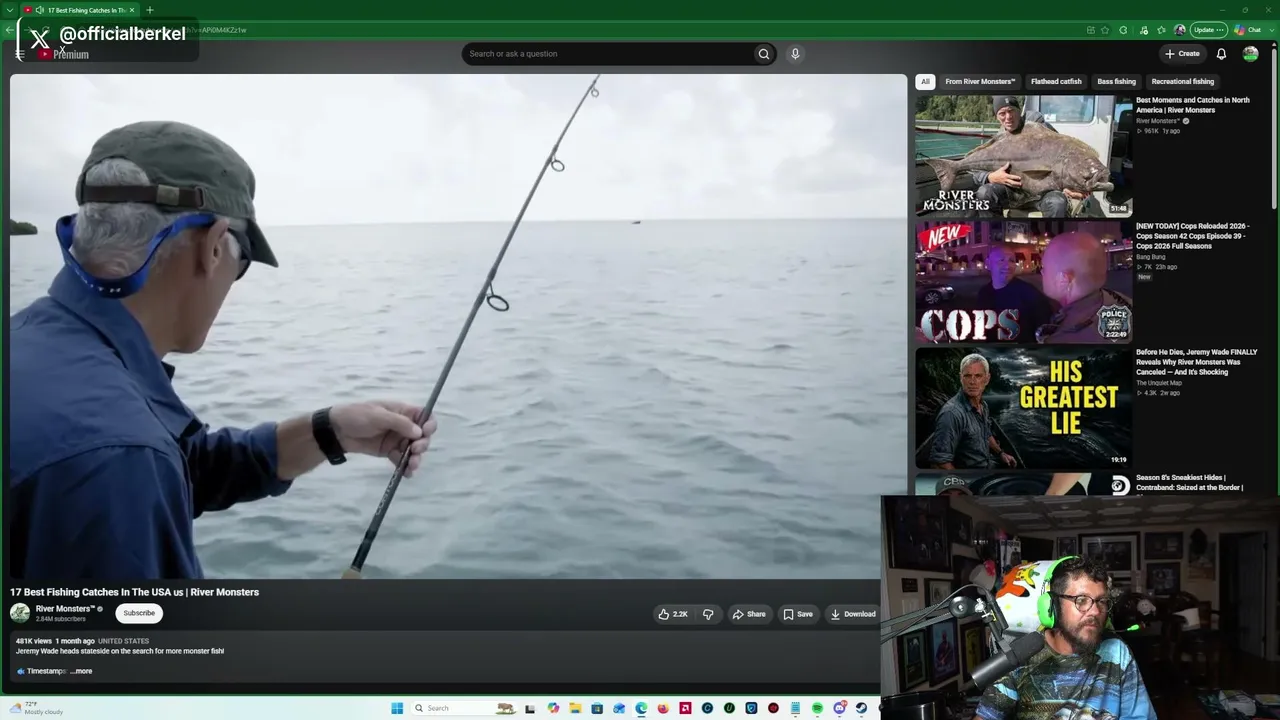
Task: Click the Timestamps text in description
Action: click(46, 671)
